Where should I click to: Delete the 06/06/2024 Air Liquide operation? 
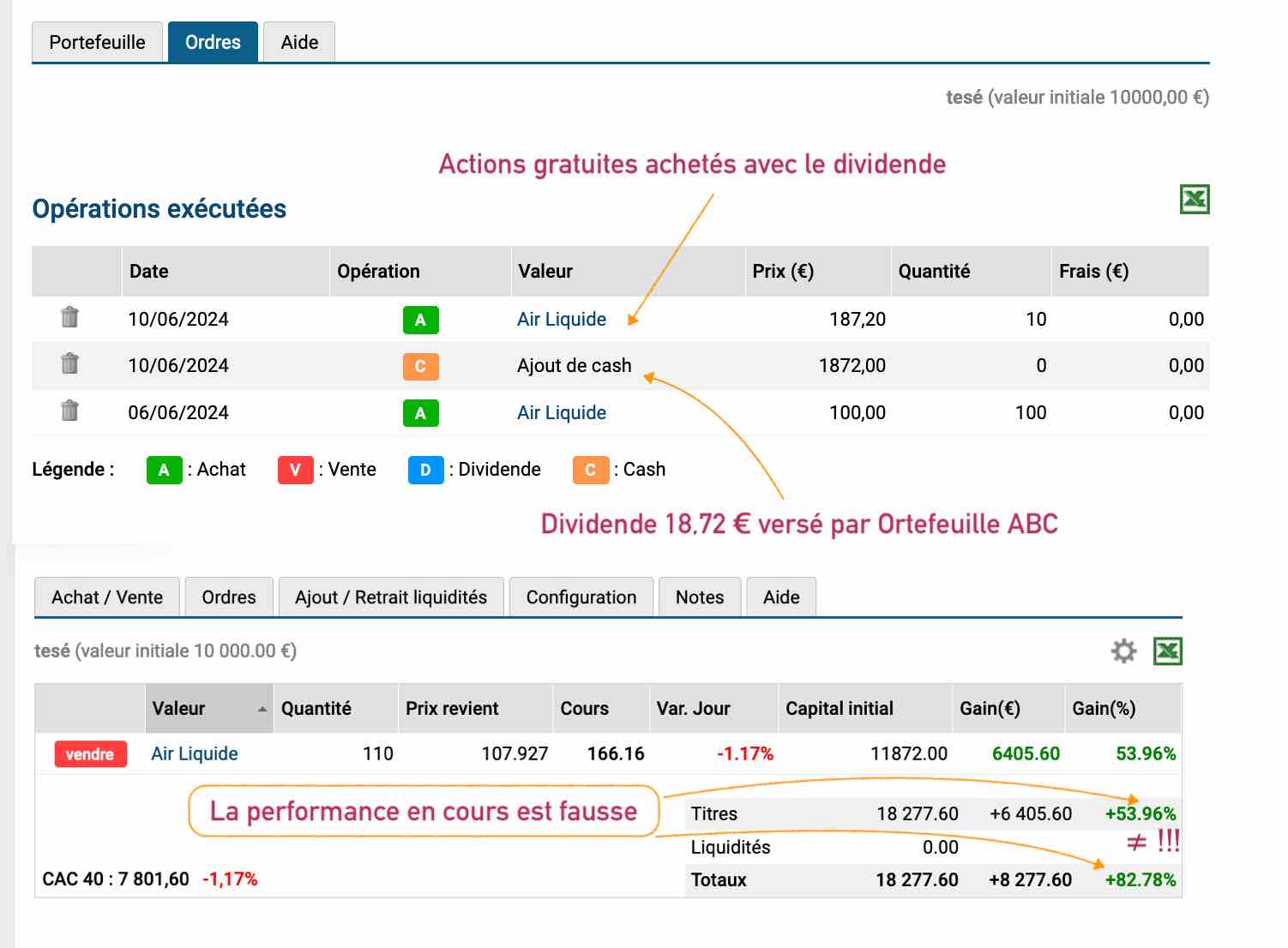point(69,411)
